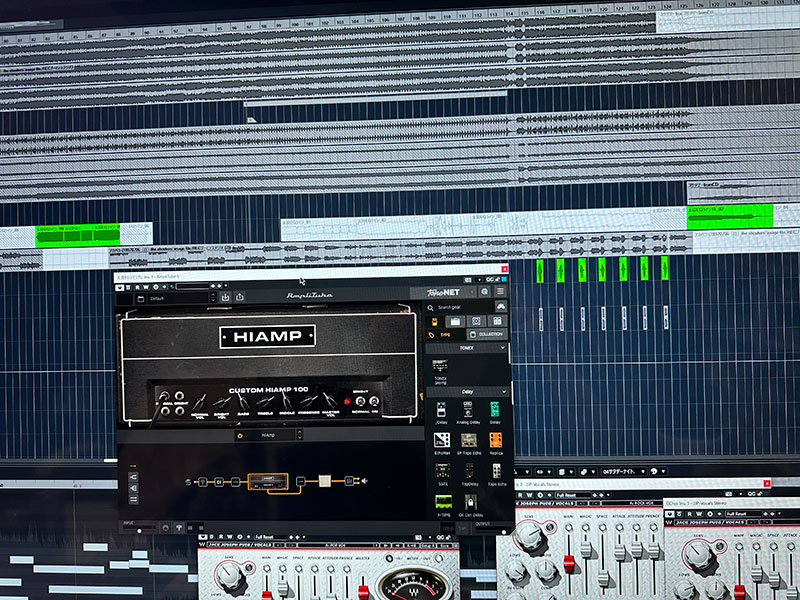Image resolution: width=800 pixels, height=600 pixels.
Task: Select the HIAMP amp block in signal chain
Action: tap(268, 482)
